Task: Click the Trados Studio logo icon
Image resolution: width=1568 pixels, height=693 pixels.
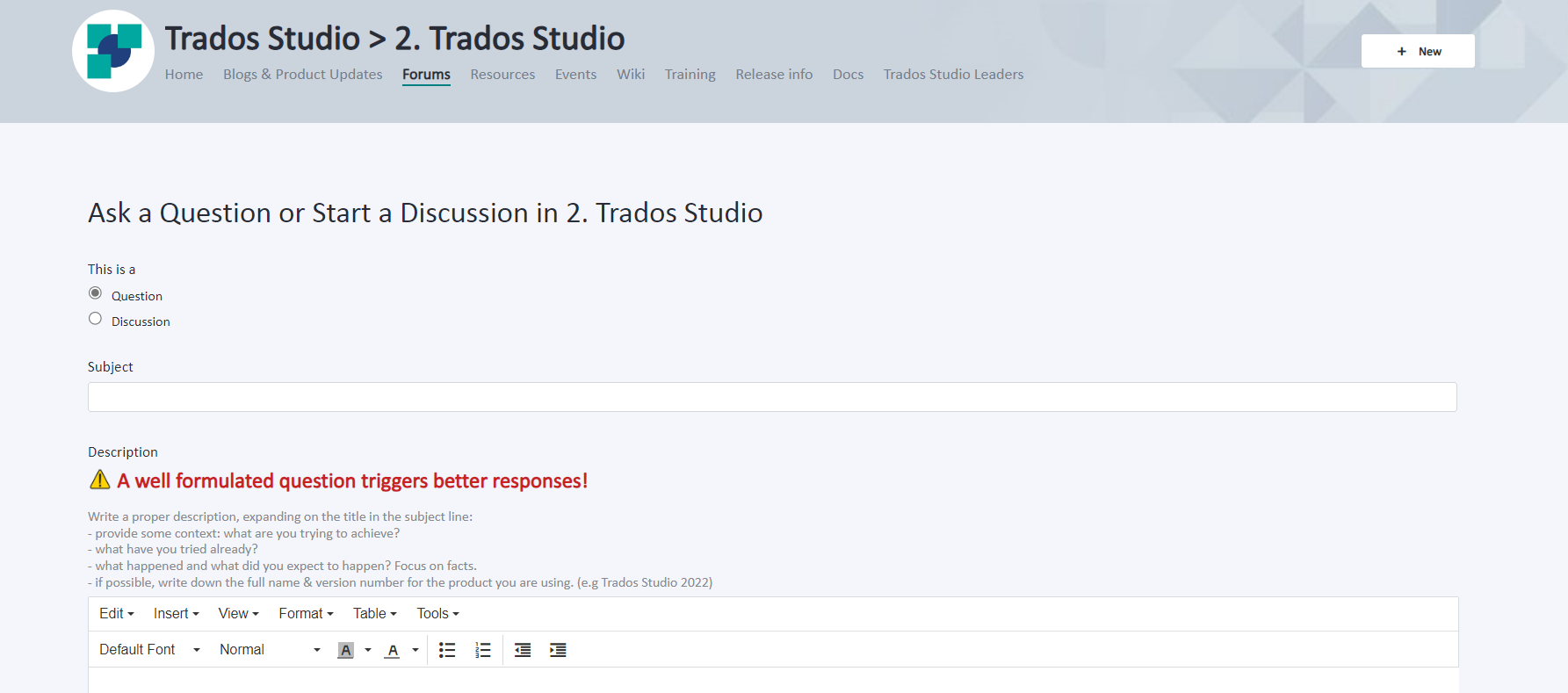Action: point(113,51)
